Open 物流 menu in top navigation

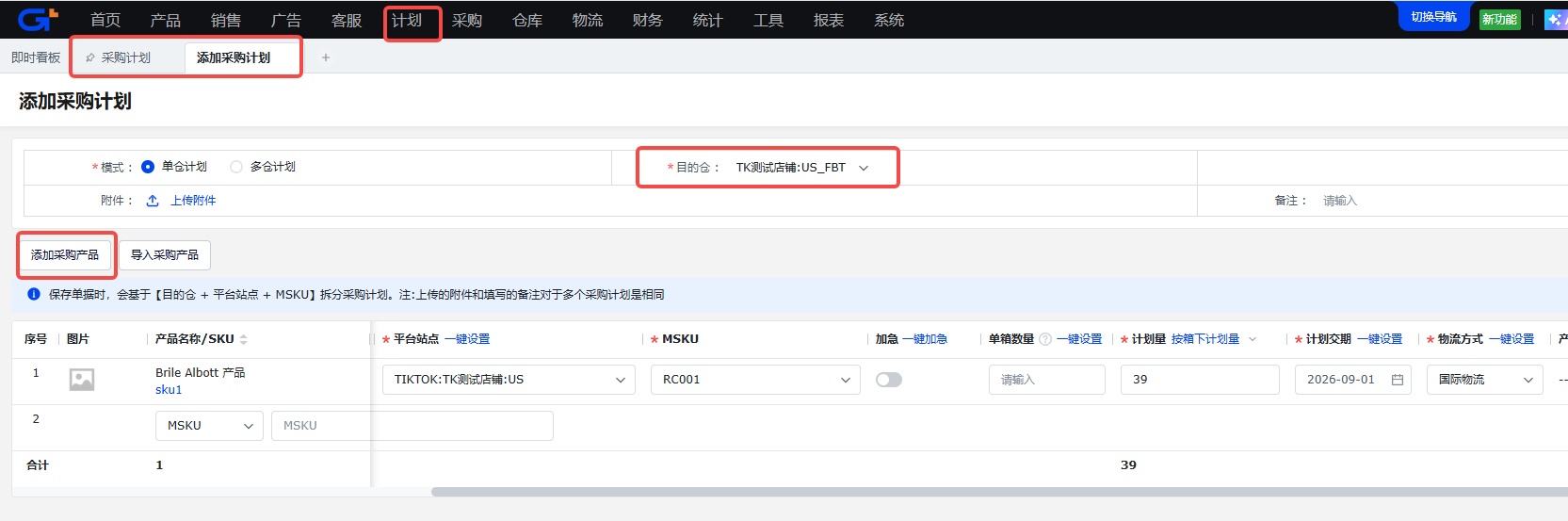coord(588,20)
